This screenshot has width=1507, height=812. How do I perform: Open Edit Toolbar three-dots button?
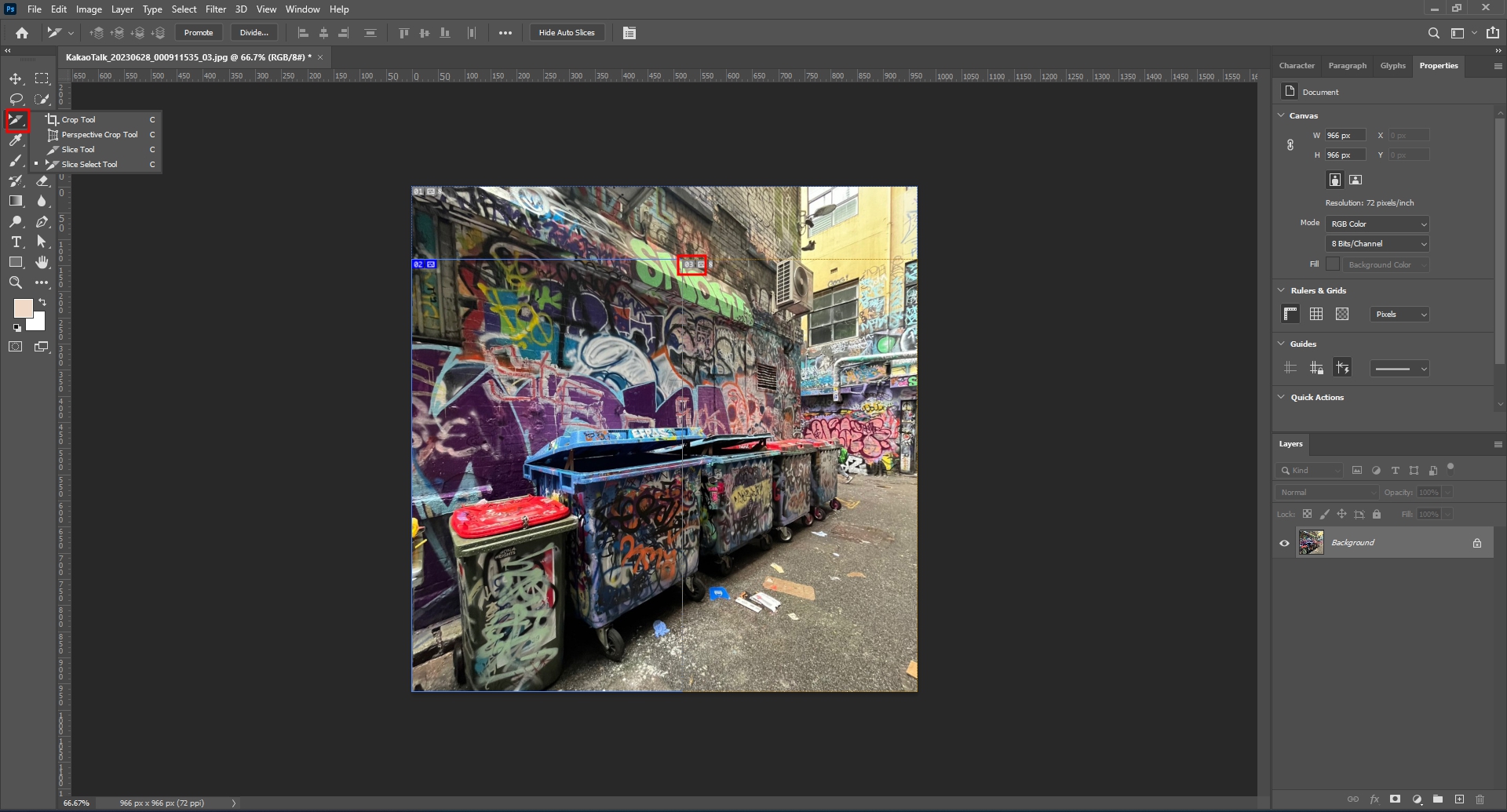pyautogui.click(x=42, y=283)
